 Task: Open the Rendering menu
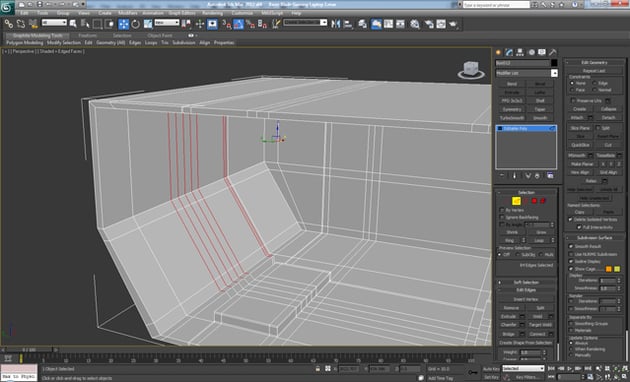click(x=212, y=13)
